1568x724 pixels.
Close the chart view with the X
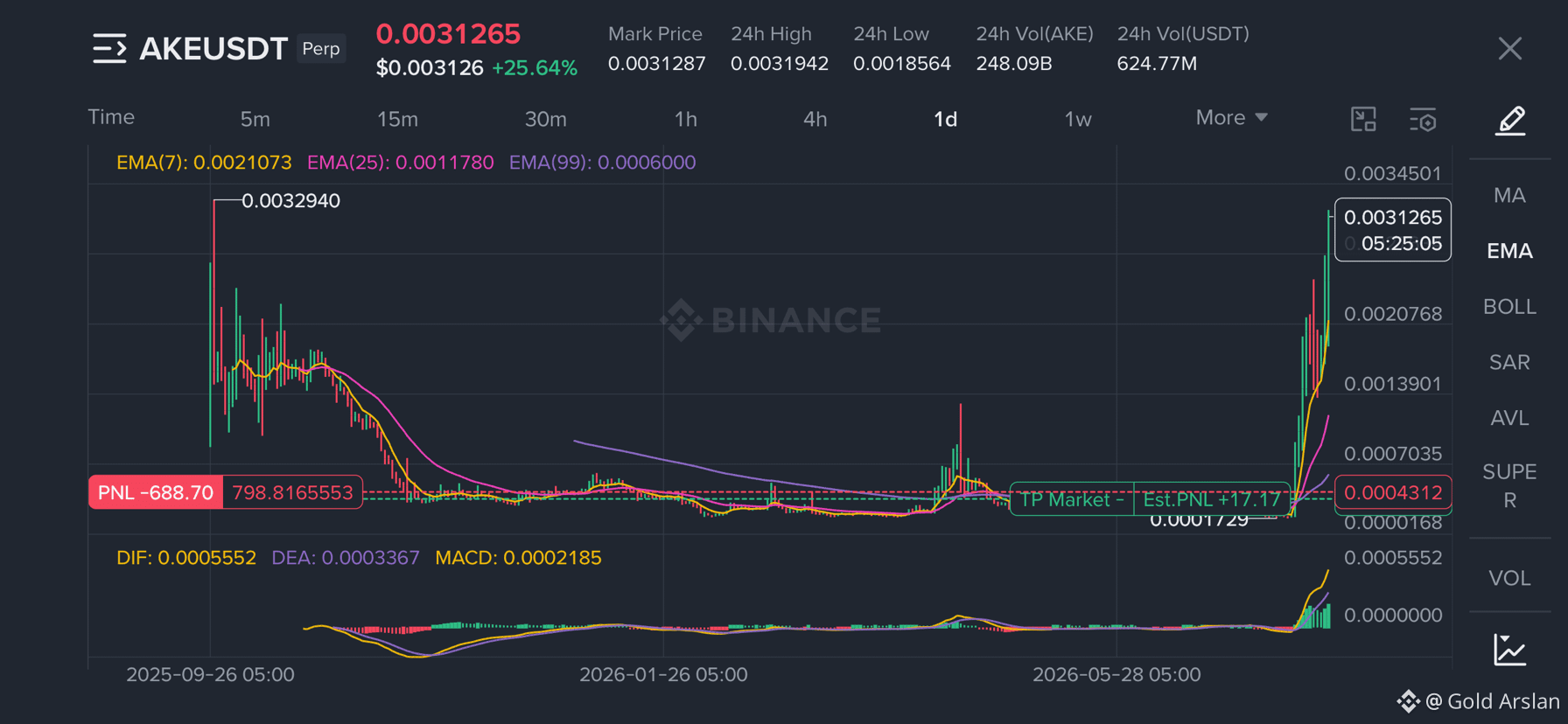coord(1510,49)
